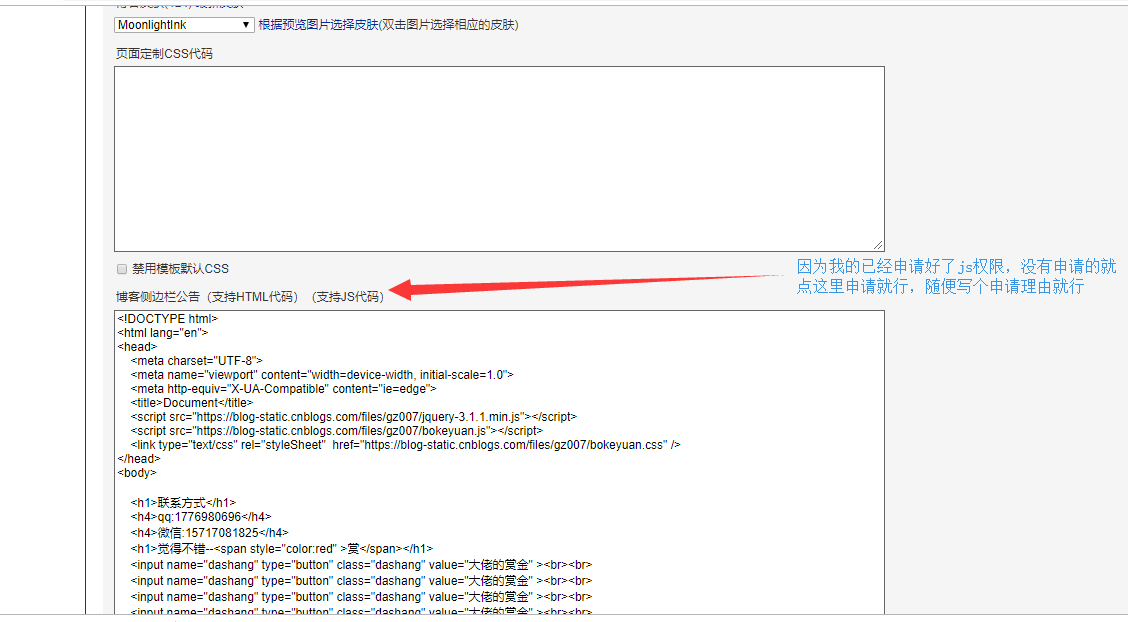
Task: Click the '<html lang="en">' line
Action: pyautogui.click(x=163, y=332)
